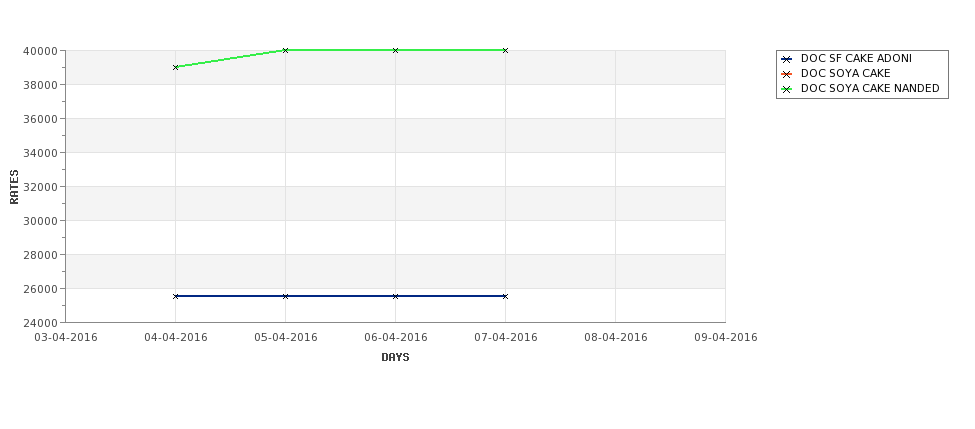Screen dimensions: 975x429
Task: Click the DOC SF CAKE ADONI legend marker
Action: coord(787,59)
